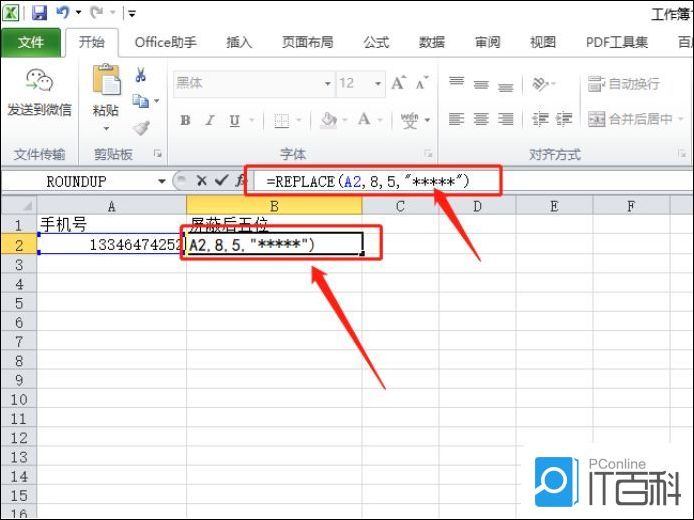The image size is (694, 520).
Task: Switch to the 审阅 Review tab
Action: [488, 42]
